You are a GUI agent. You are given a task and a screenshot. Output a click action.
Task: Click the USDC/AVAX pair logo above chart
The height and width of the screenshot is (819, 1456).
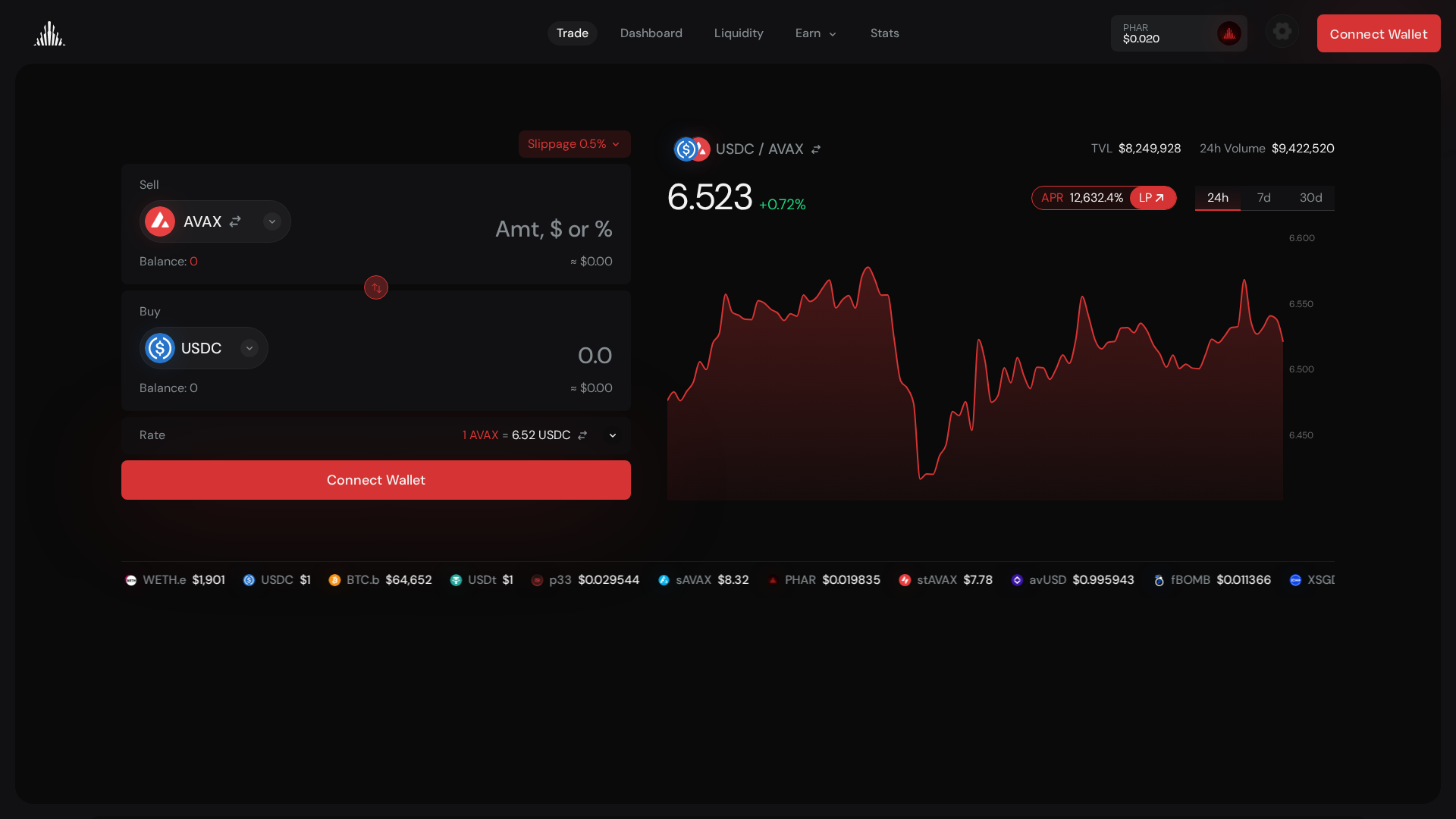click(692, 149)
